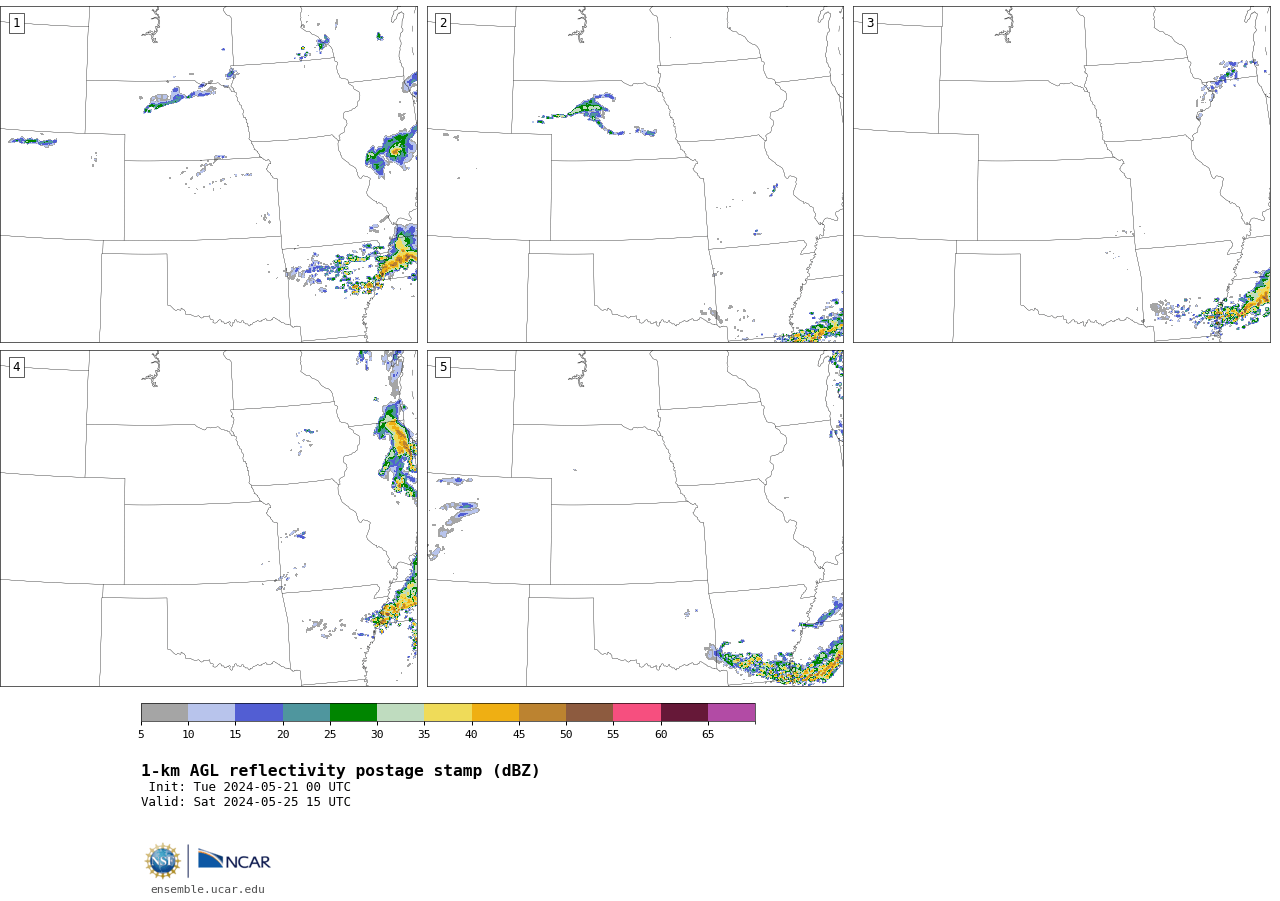Click the teal 20-25 dBZ swatch

click(306, 712)
